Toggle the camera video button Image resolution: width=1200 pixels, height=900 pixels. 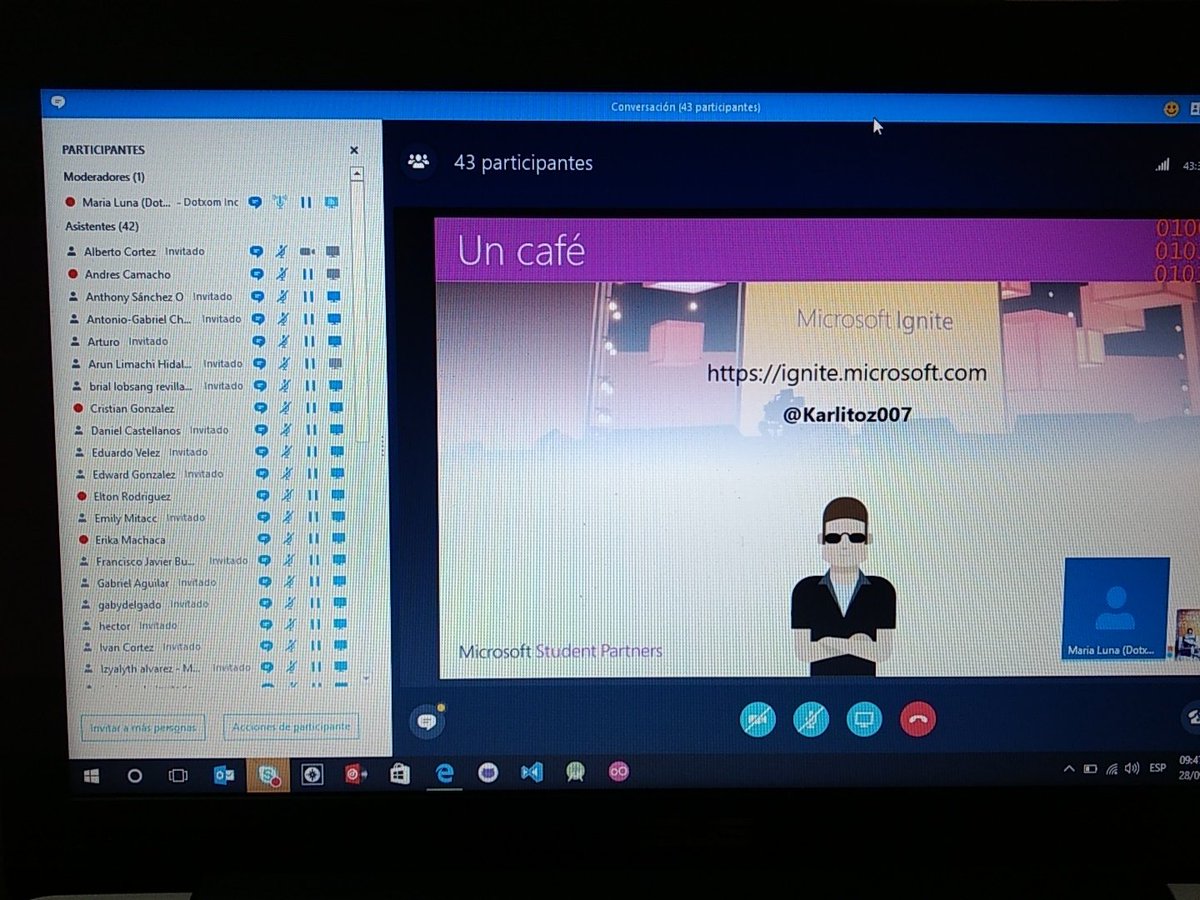click(758, 718)
